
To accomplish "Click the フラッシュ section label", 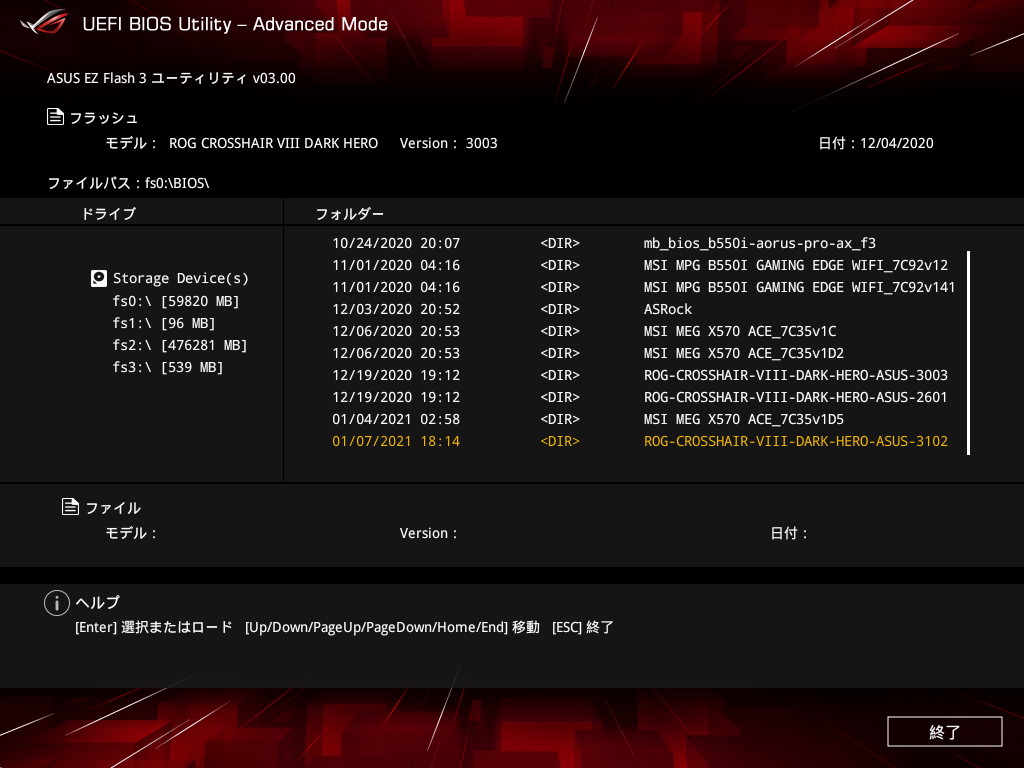I will click(103, 118).
